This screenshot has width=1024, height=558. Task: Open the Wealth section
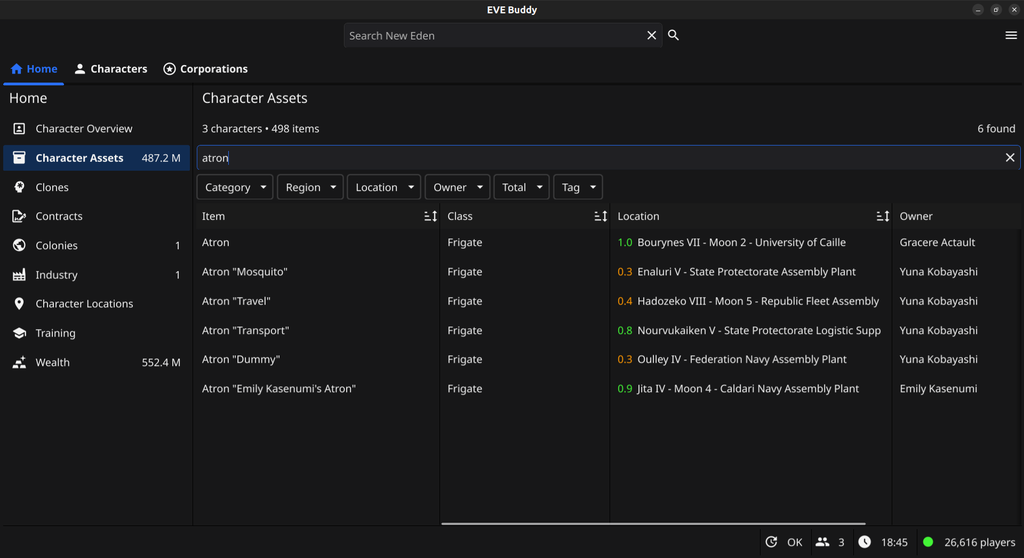[x=96, y=362]
